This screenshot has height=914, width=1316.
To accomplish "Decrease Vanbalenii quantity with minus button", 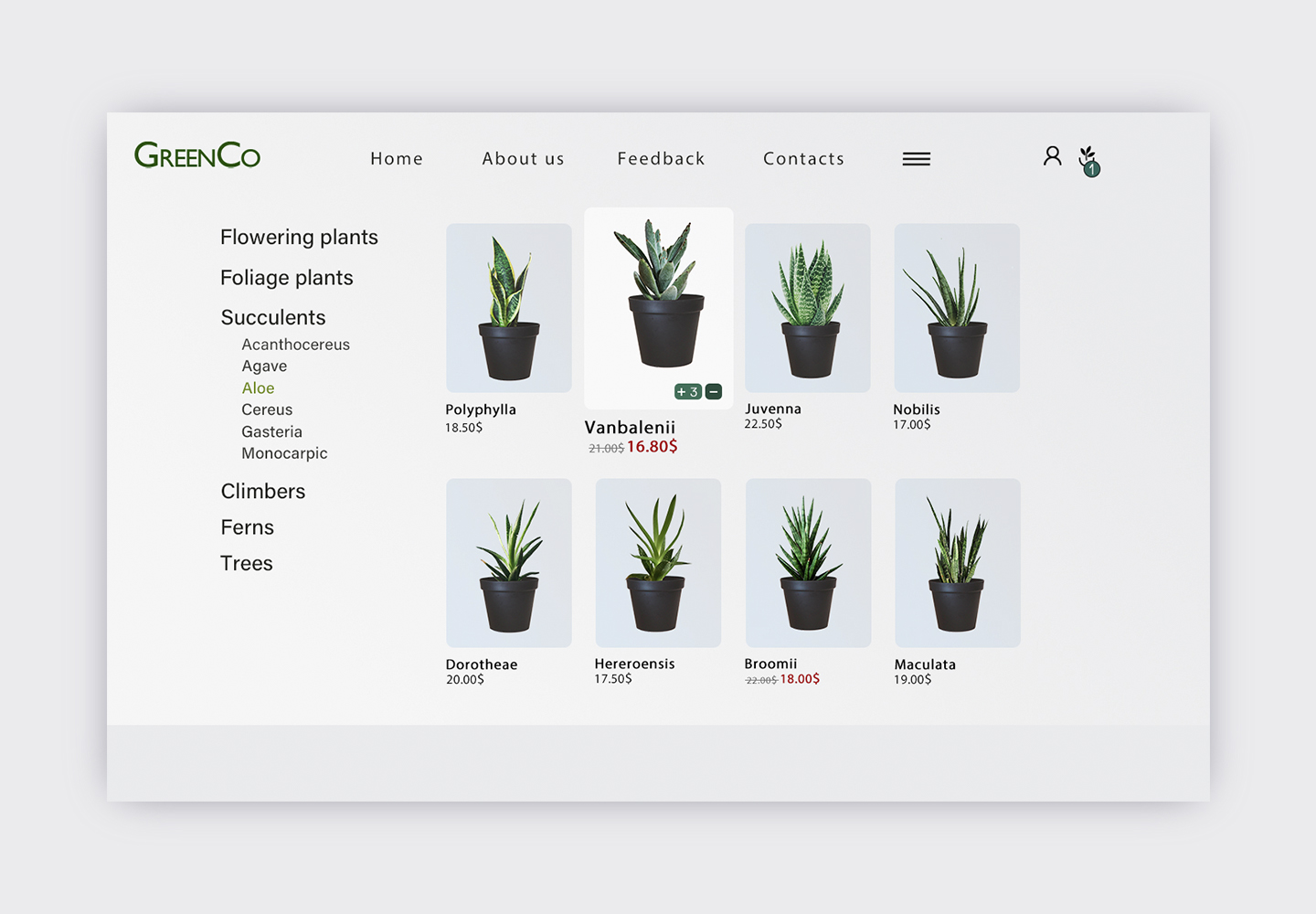I will point(715,392).
